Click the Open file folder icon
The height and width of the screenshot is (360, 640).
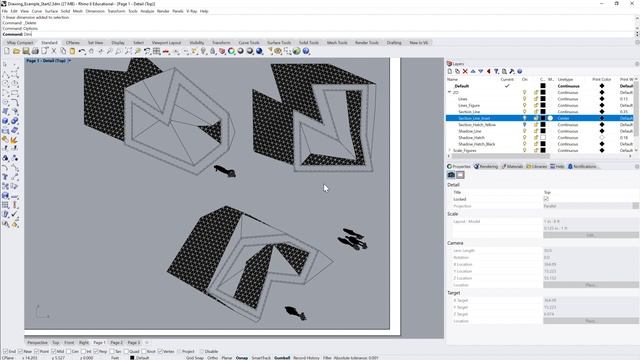point(16,51)
